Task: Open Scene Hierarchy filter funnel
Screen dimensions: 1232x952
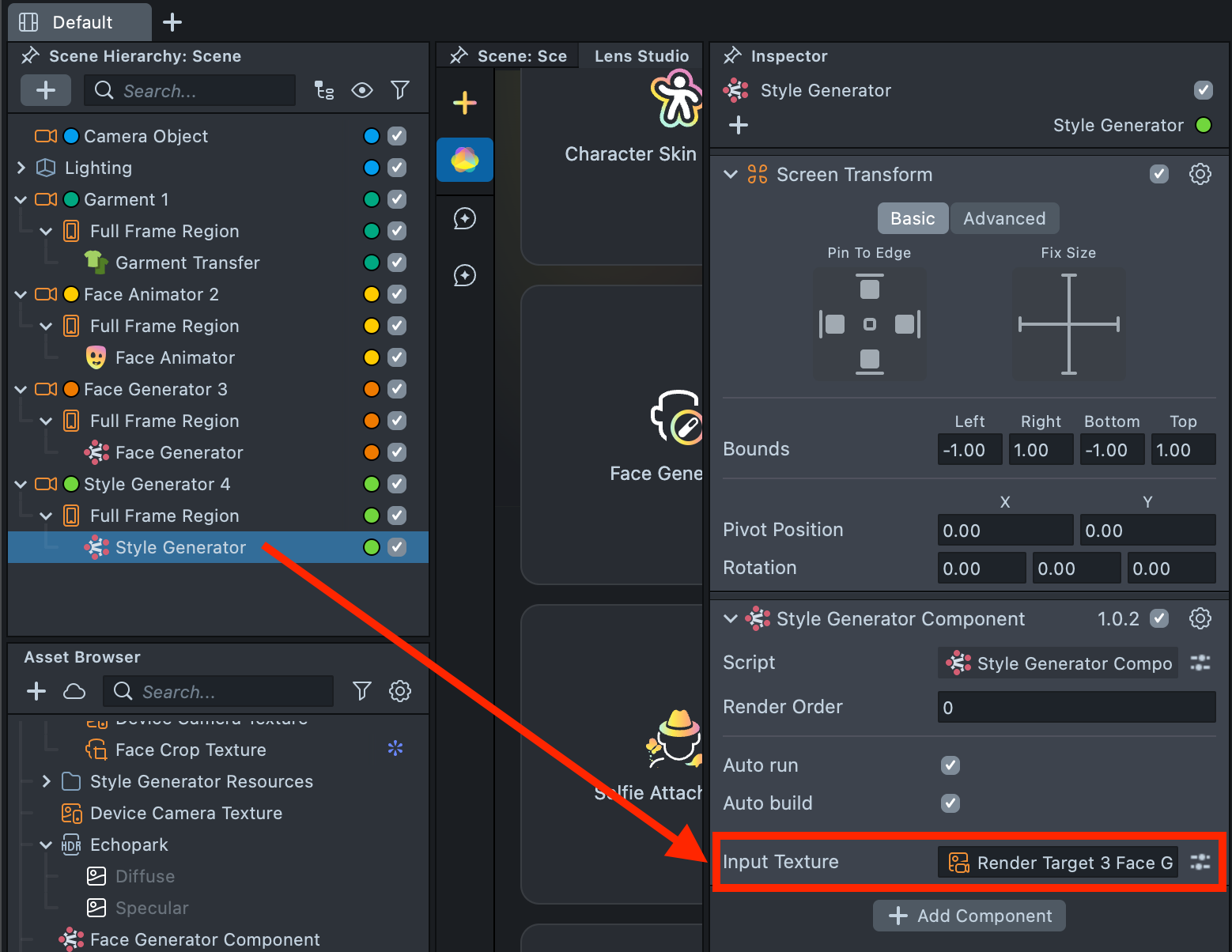Action: pyautogui.click(x=400, y=90)
